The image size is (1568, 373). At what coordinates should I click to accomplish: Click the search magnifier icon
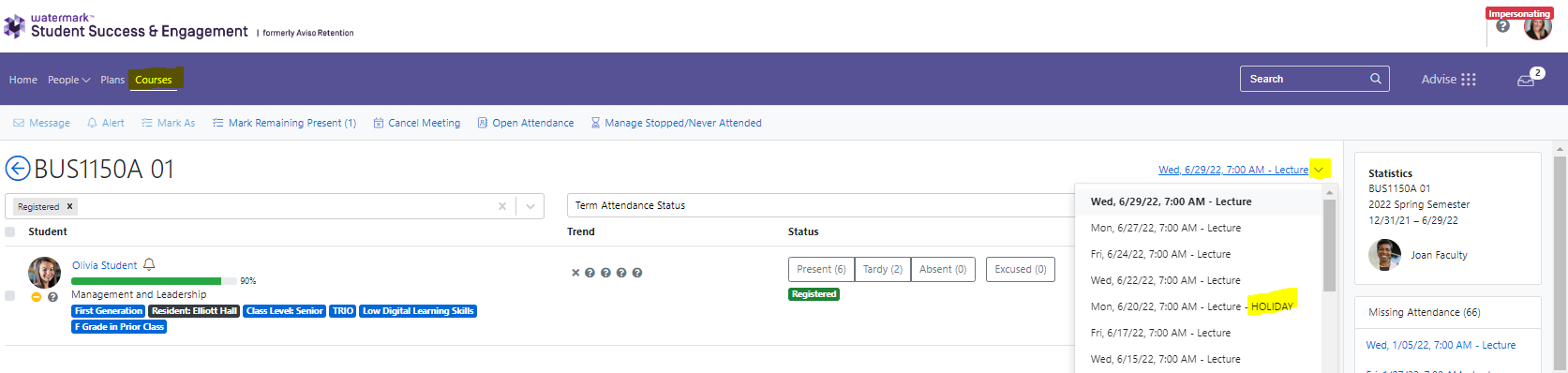pyautogui.click(x=1376, y=79)
